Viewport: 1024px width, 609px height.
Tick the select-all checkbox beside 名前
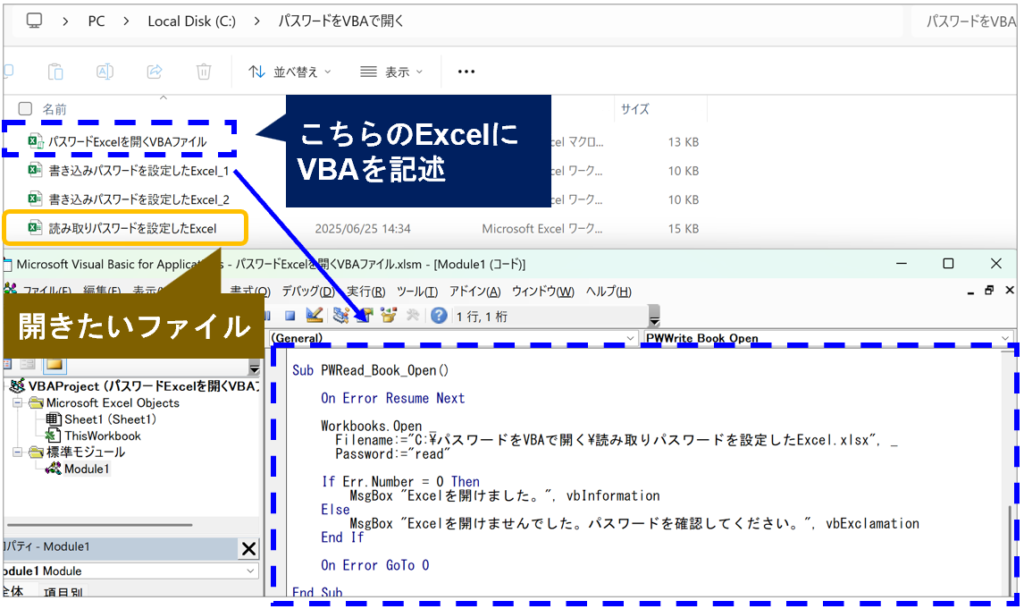point(25,108)
